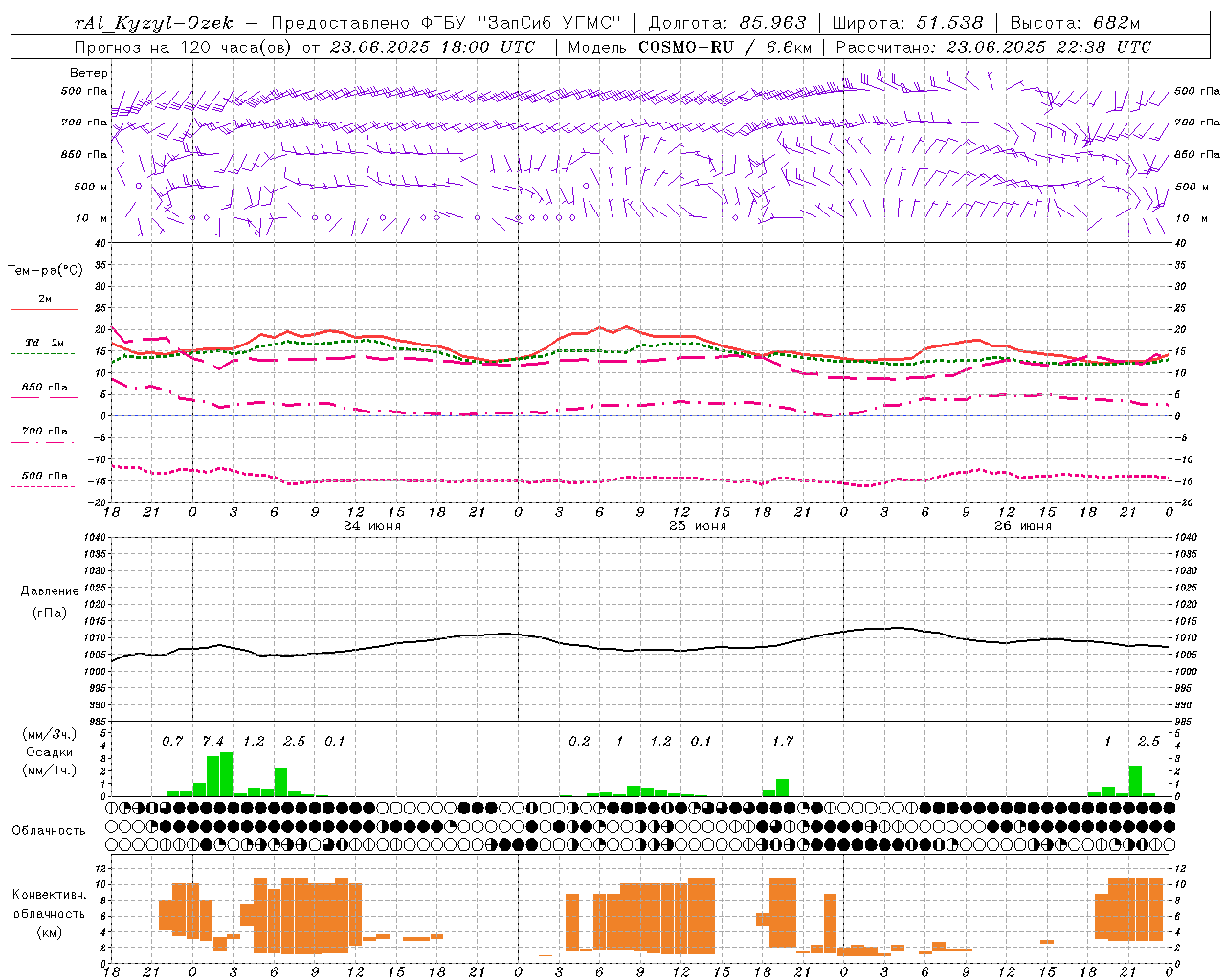1225x980 pixels.
Task: Click the station title rAl_Kyzyl-Ozek
Action: click(x=153, y=23)
